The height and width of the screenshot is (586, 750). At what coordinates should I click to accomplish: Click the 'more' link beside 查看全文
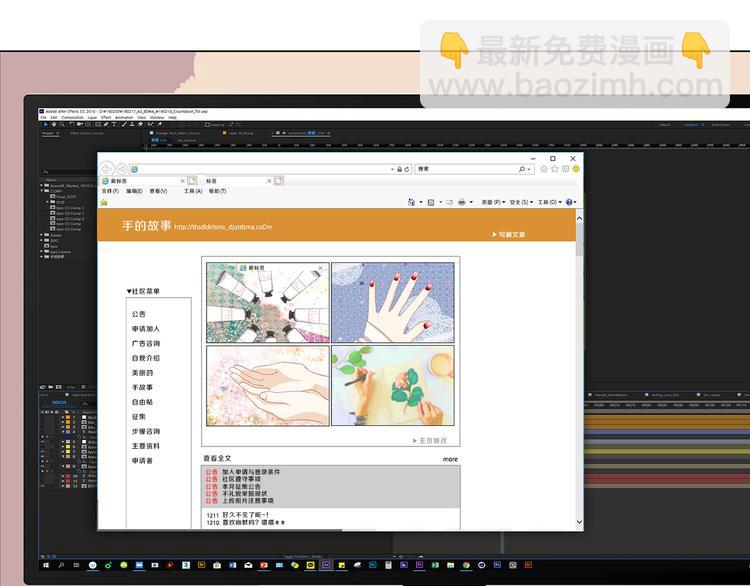pos(450,459)
